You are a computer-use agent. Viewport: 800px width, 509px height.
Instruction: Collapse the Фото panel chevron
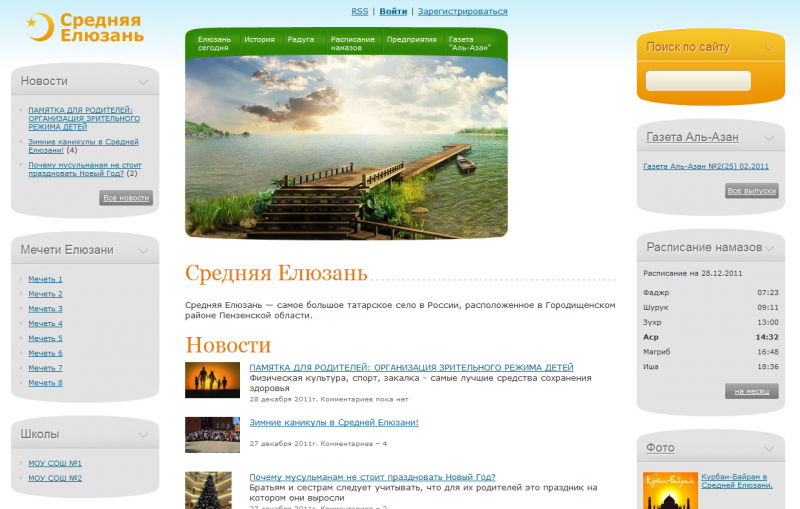pyautogui.click(x=769, y=449)
